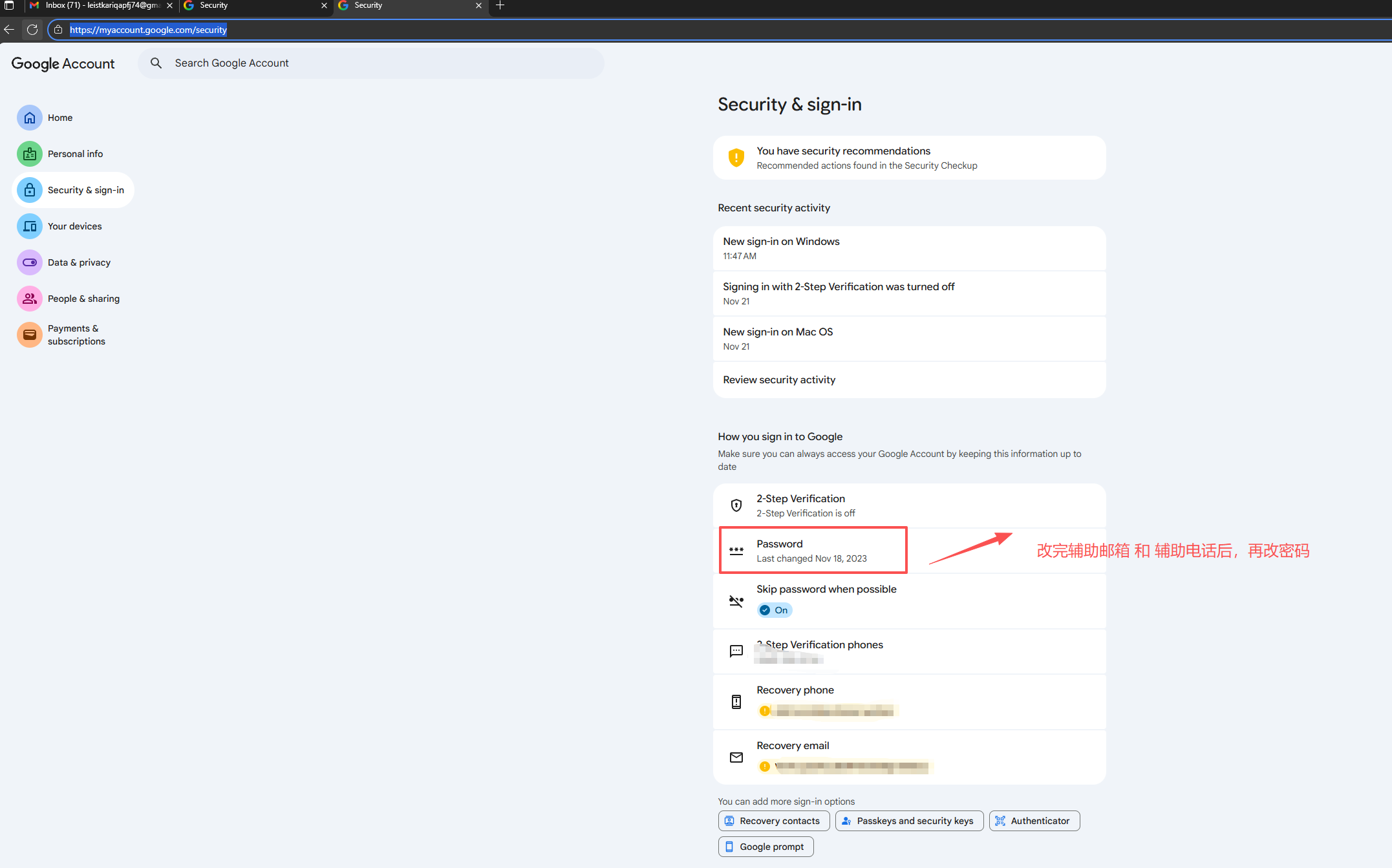Expand the Recovery email row
Viewport: 1392px width, 868px height.
pos(908,756)
